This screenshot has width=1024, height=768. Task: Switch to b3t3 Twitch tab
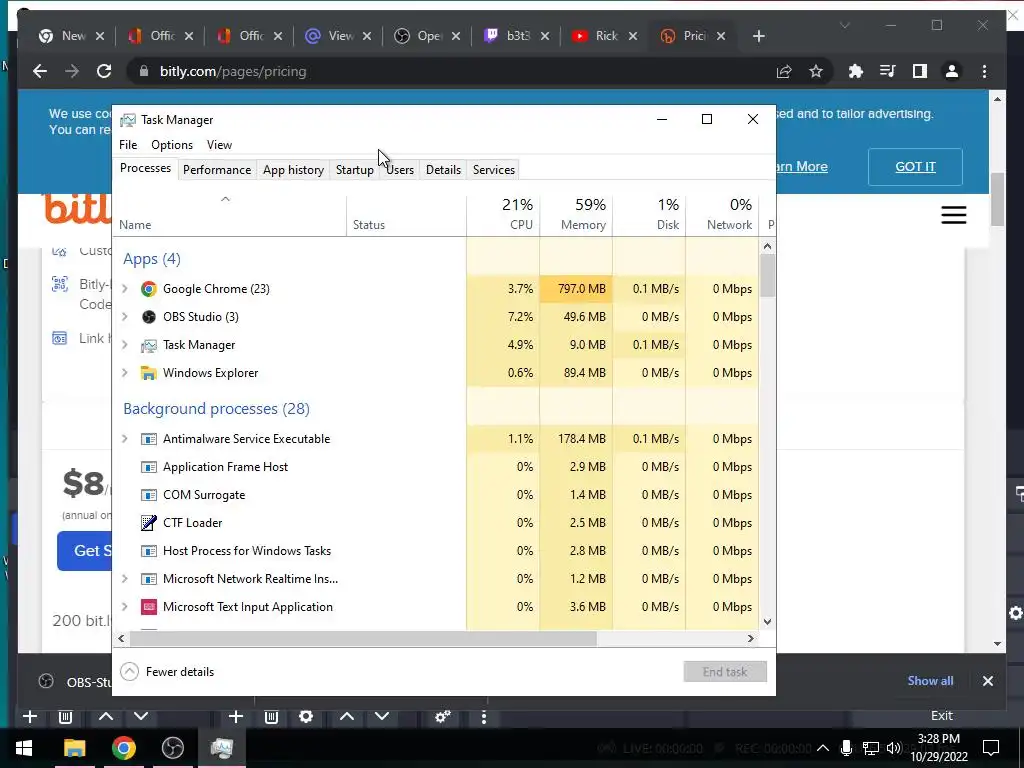pyautogui.click(x=516, y=36)
